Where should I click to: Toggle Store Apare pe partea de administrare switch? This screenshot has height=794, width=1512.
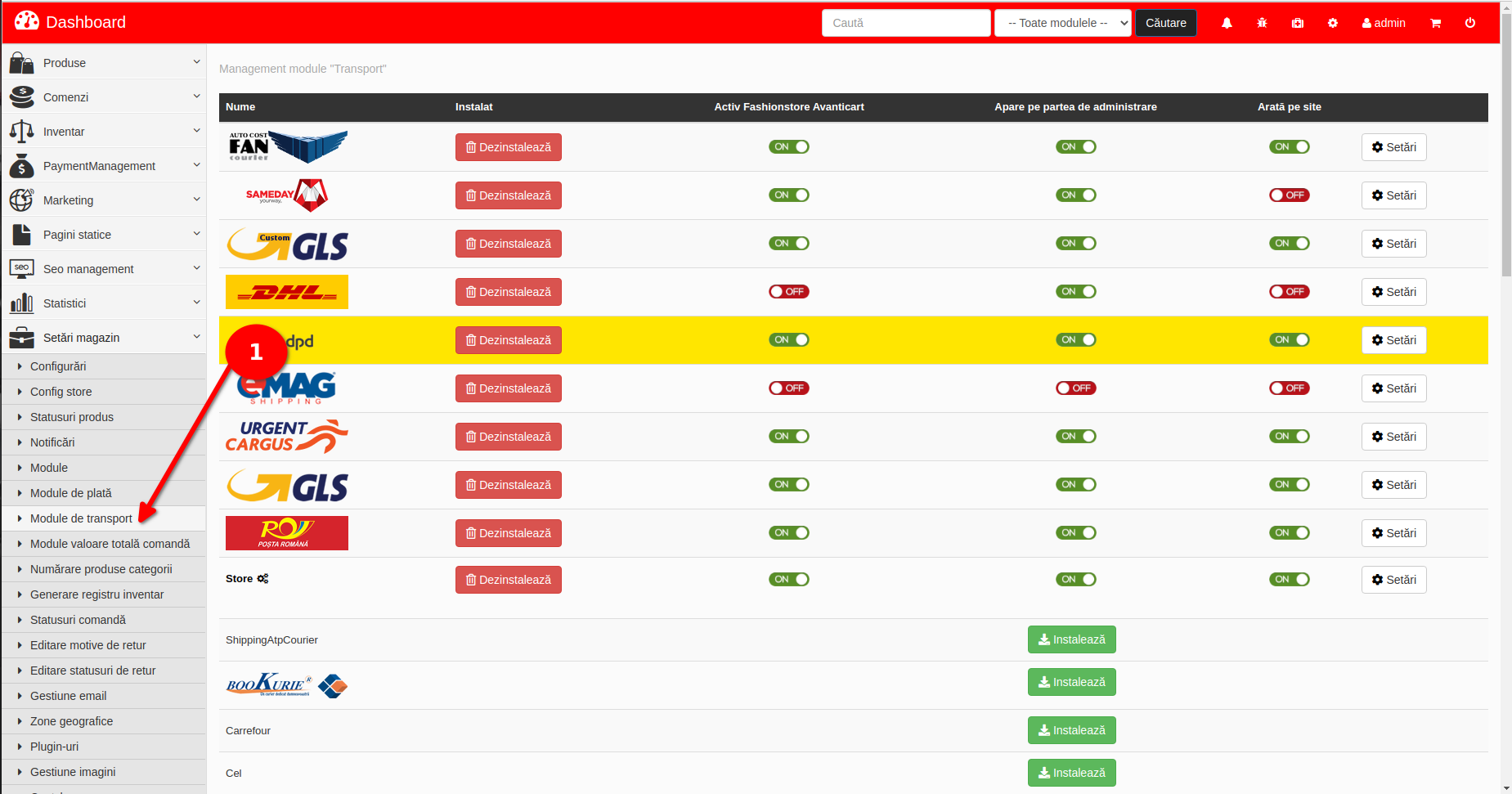(x=1076, y=580)
